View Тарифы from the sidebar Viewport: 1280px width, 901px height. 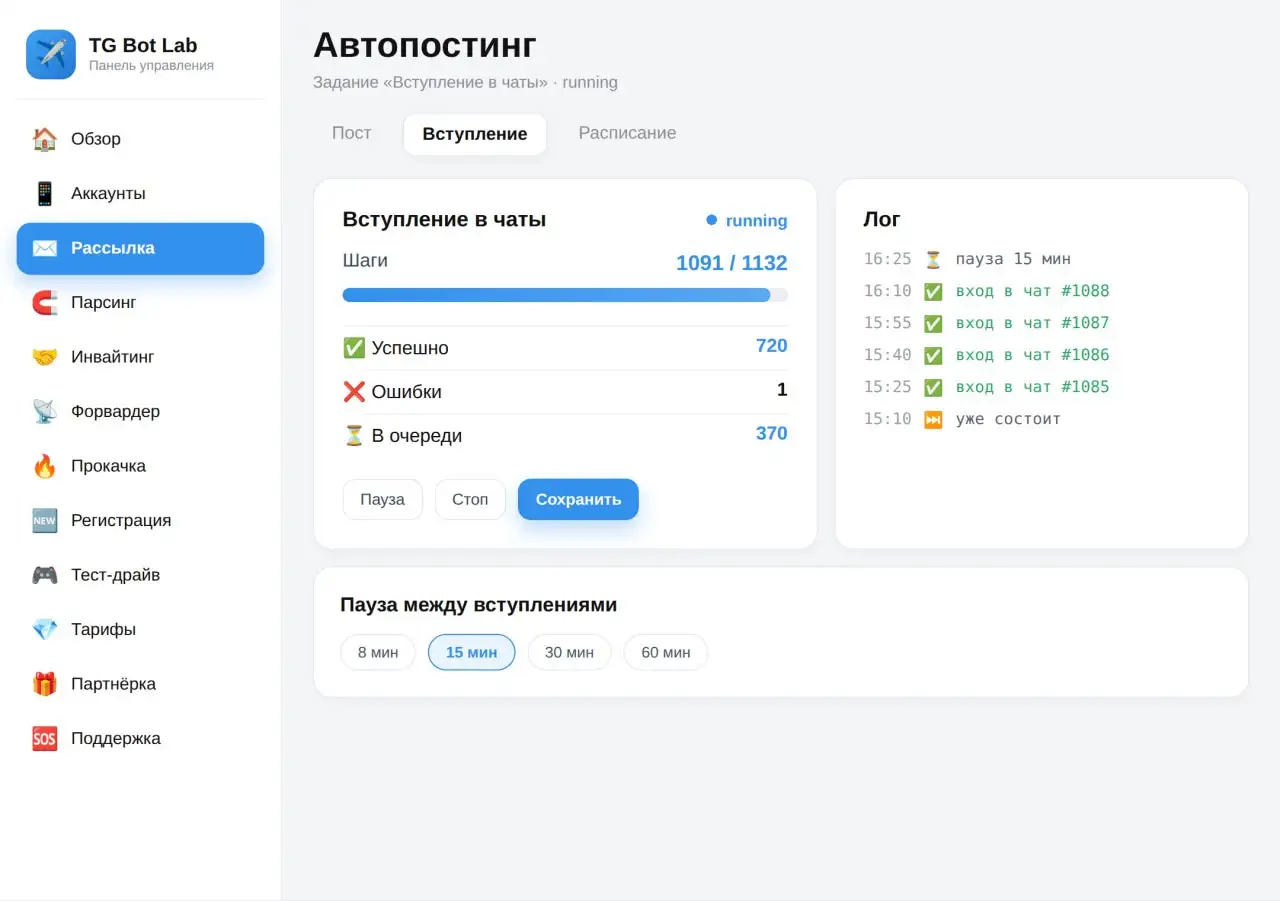(140, 629)
